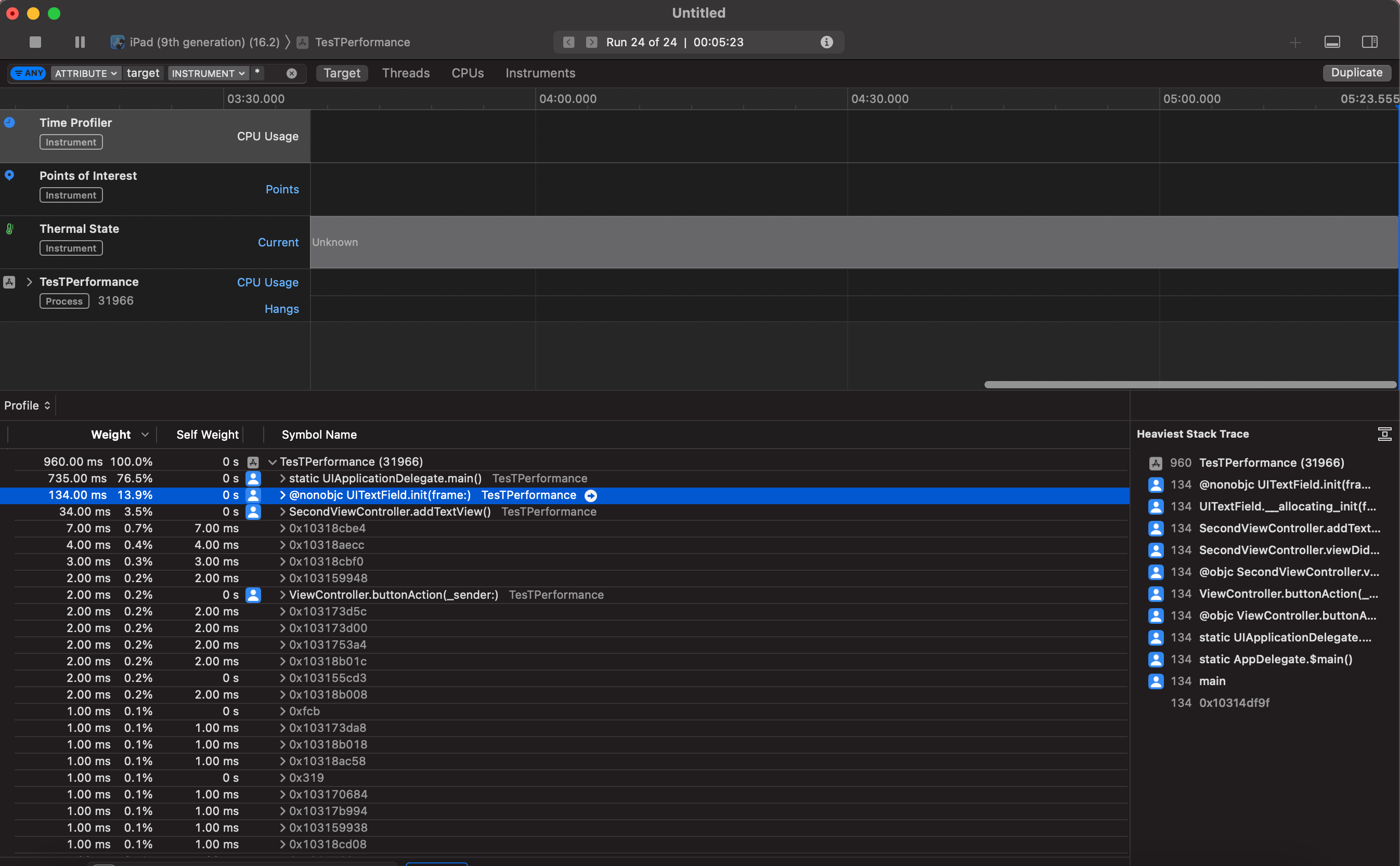Select the Time Profiler instrument icon

pos(9,122)
